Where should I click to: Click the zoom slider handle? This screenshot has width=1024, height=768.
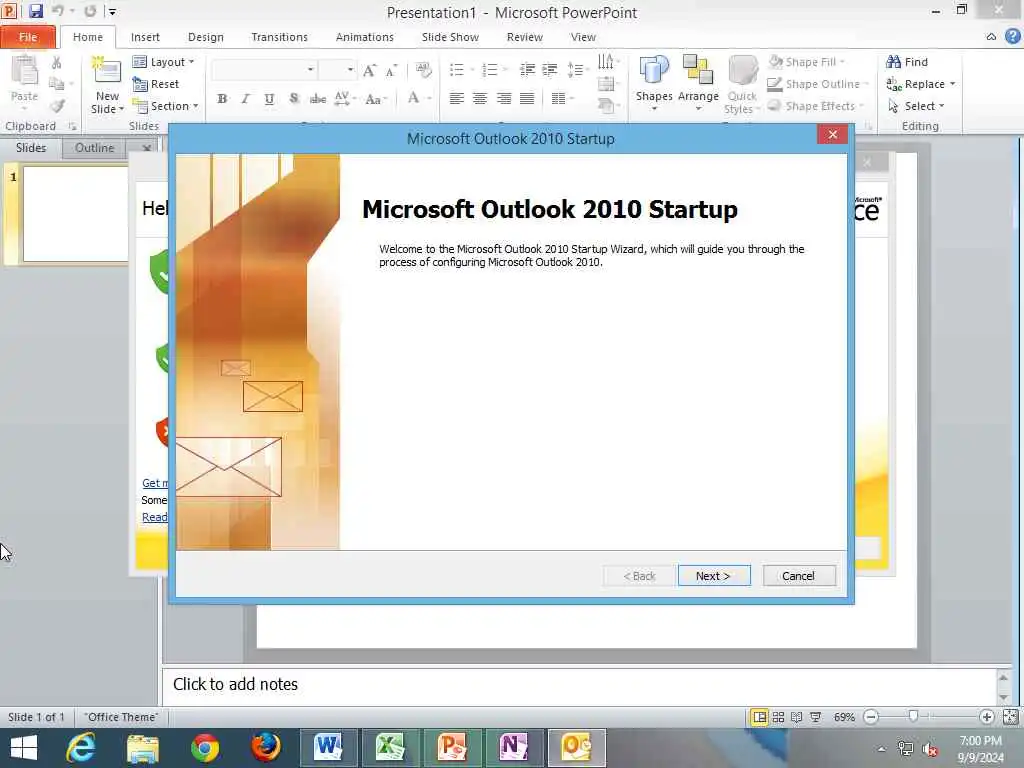click(x=913, y=717)
